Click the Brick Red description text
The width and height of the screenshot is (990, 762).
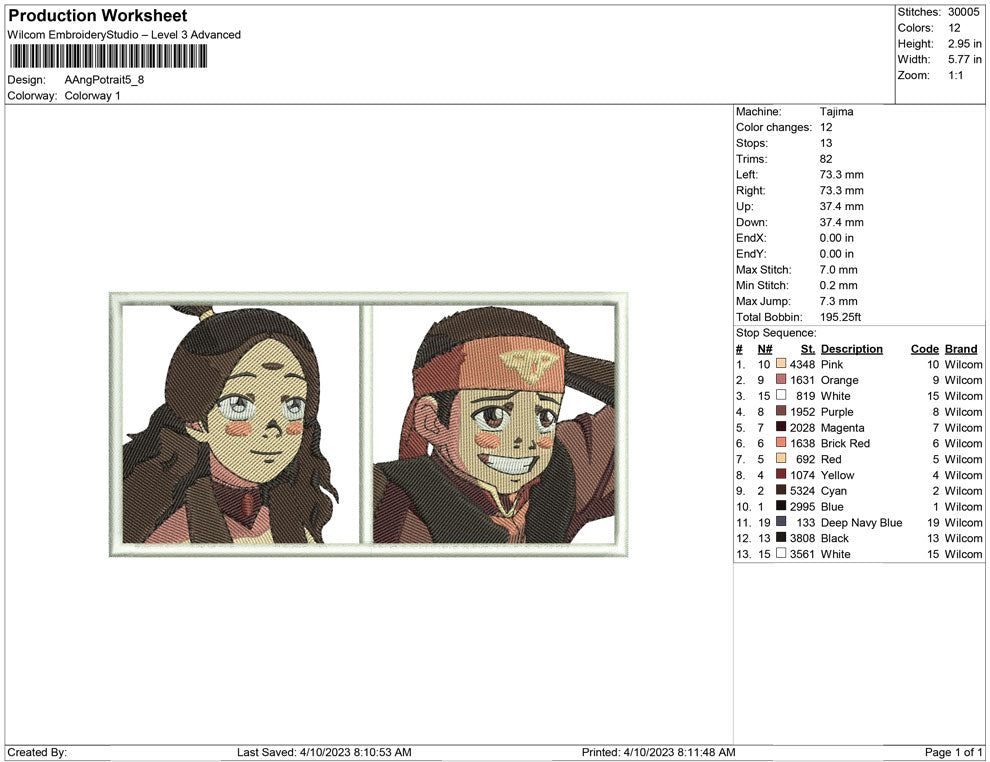(845, 443)
